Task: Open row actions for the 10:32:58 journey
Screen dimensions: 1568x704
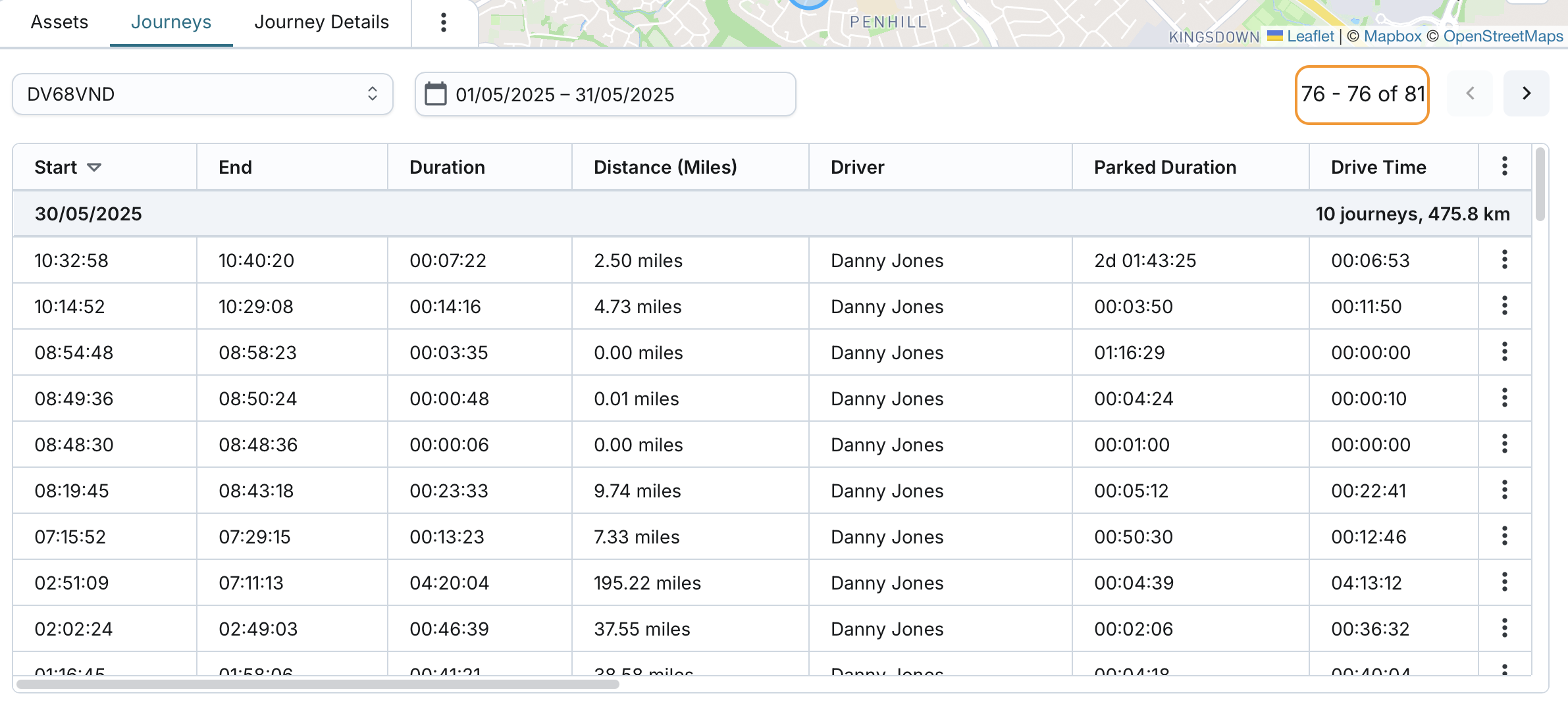Action: click(1504, 260)
